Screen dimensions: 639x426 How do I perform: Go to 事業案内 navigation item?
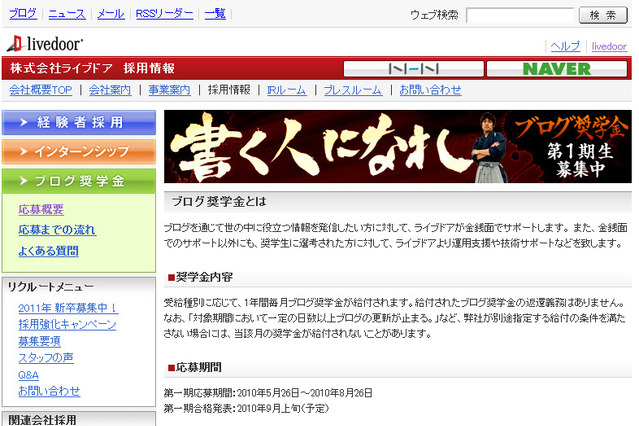[170, 90]
